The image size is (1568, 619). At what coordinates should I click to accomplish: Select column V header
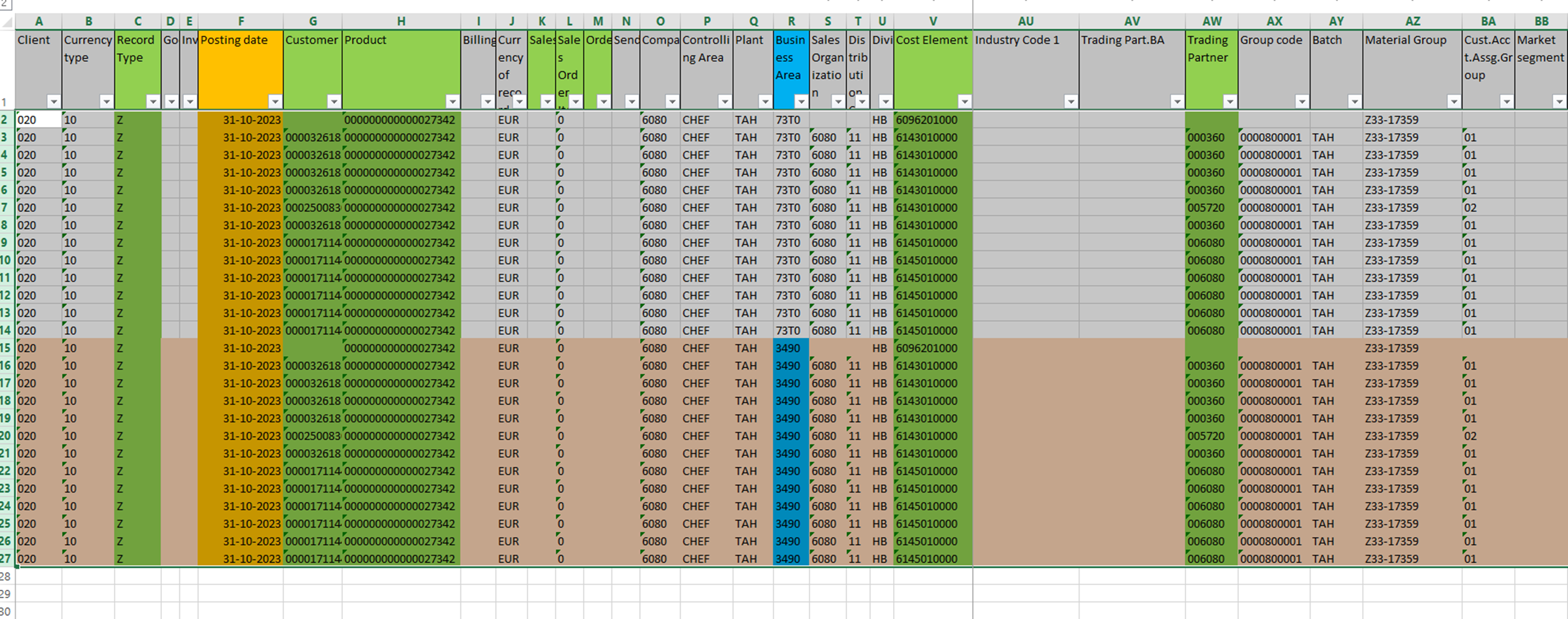(933, 21)
